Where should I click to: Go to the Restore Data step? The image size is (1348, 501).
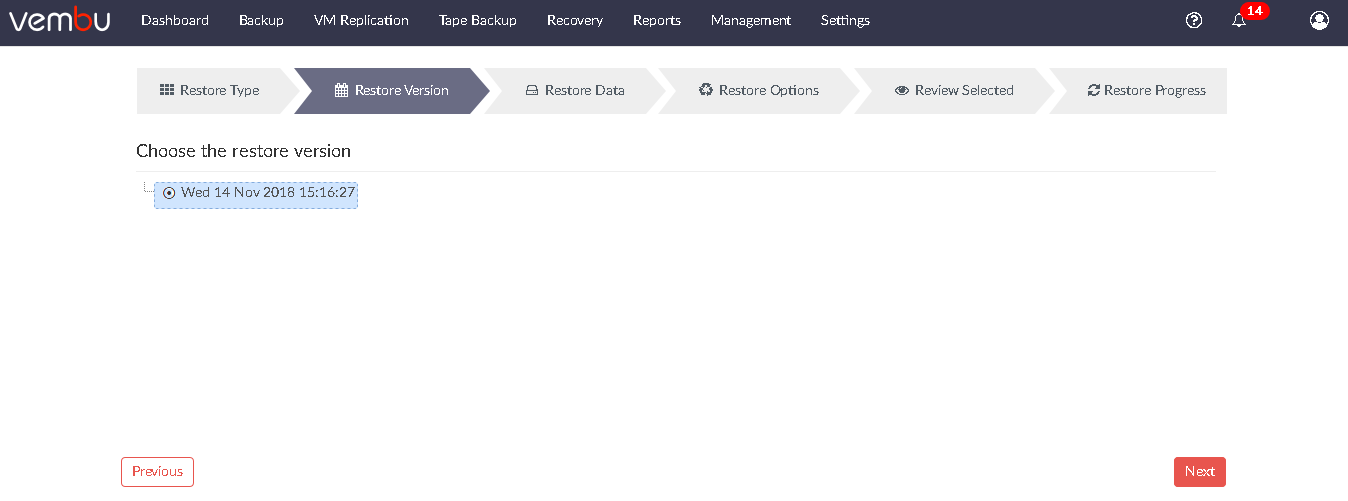[x=575, y=91]
